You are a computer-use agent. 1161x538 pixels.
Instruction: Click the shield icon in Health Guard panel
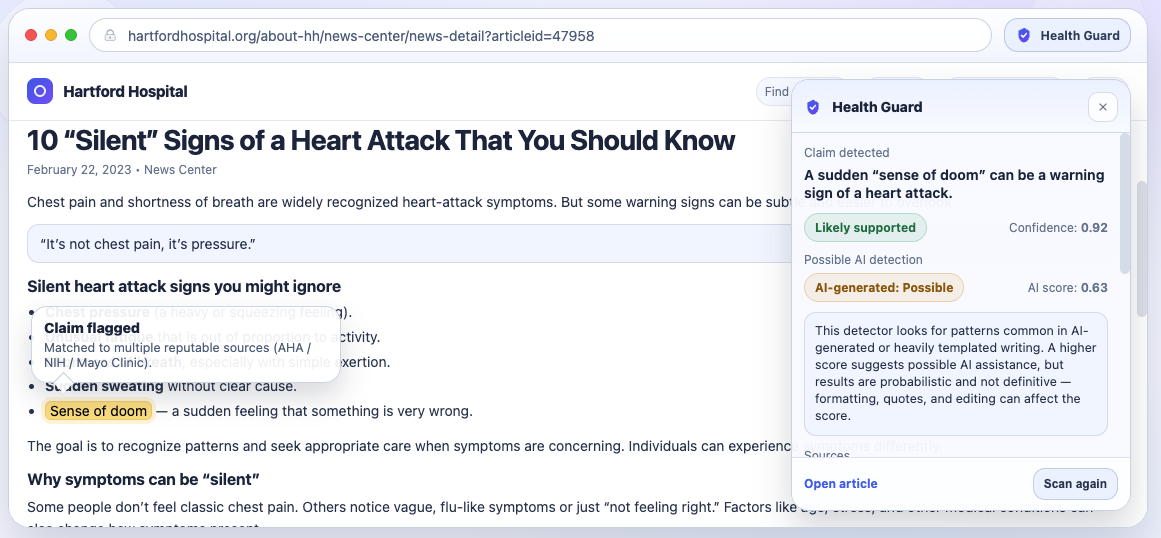pyautogui.click(x=813, y=107)
